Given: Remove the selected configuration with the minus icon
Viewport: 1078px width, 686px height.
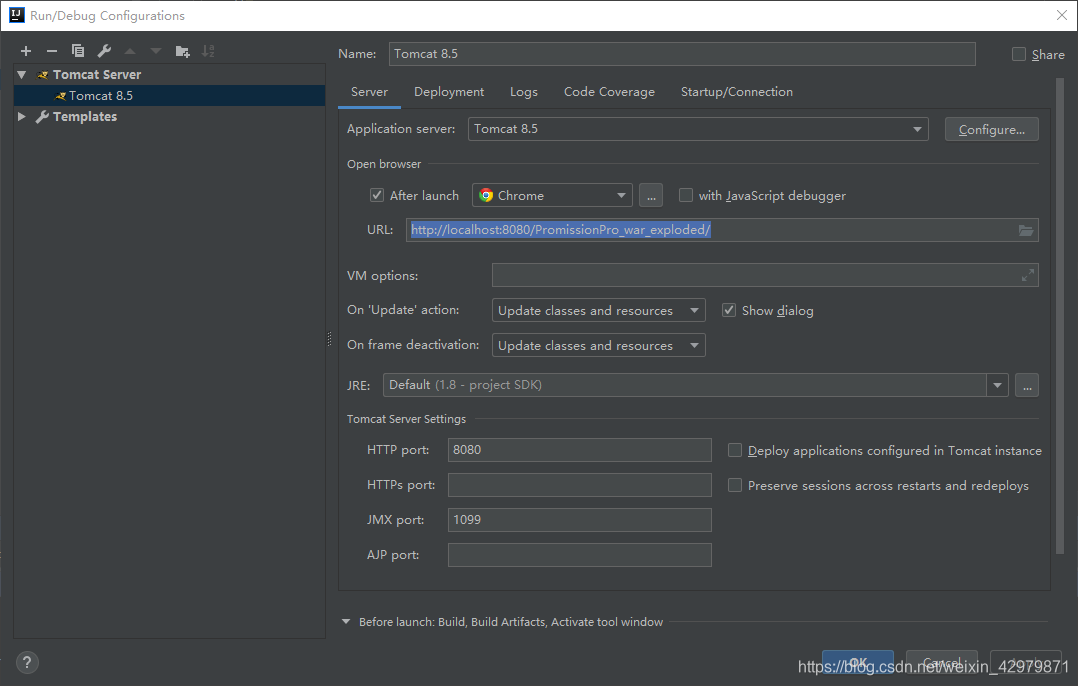Looking at the screenshot, I should tap(52, 51).
